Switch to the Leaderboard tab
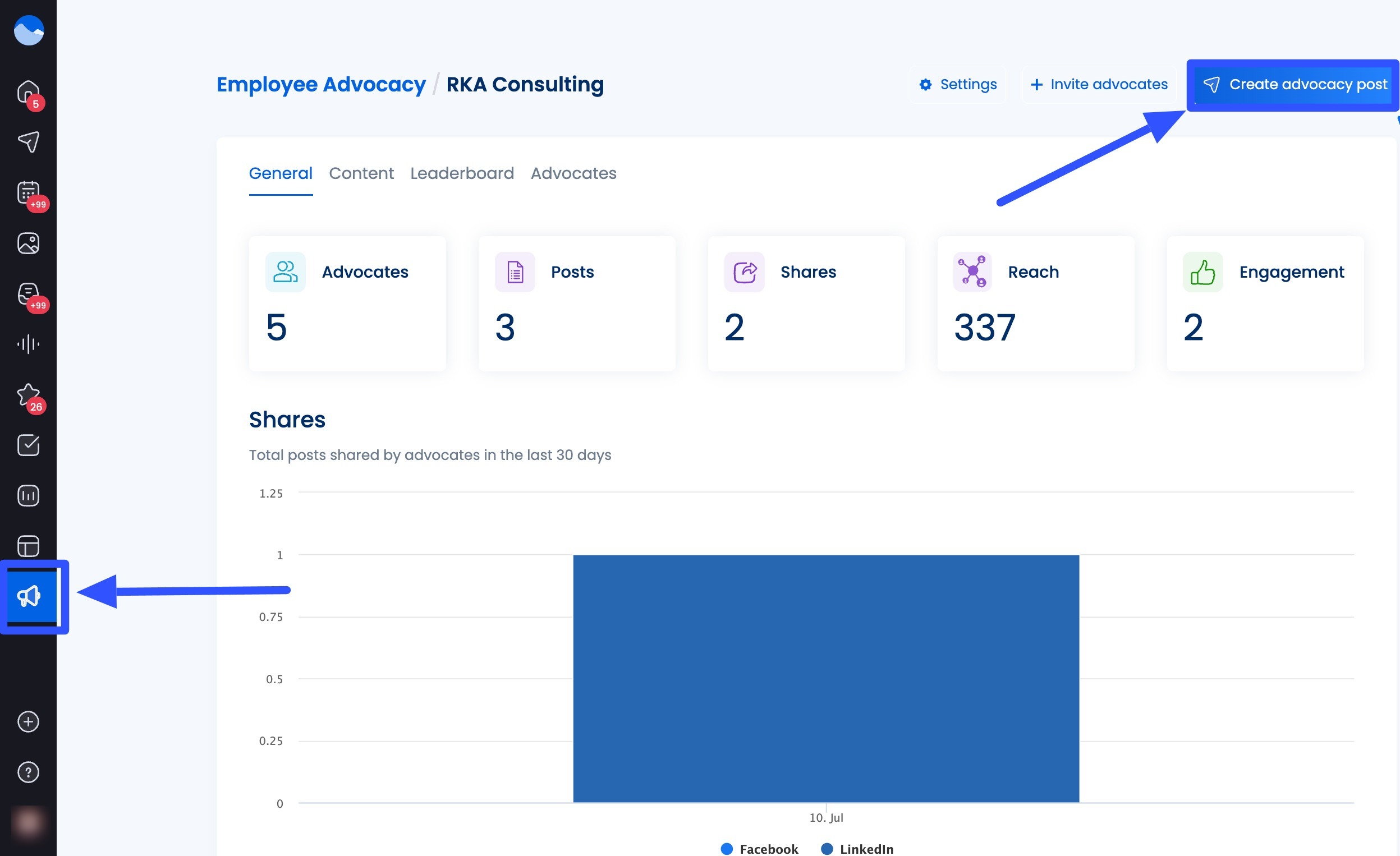1400x856 pixels. (x=462, y=173)
